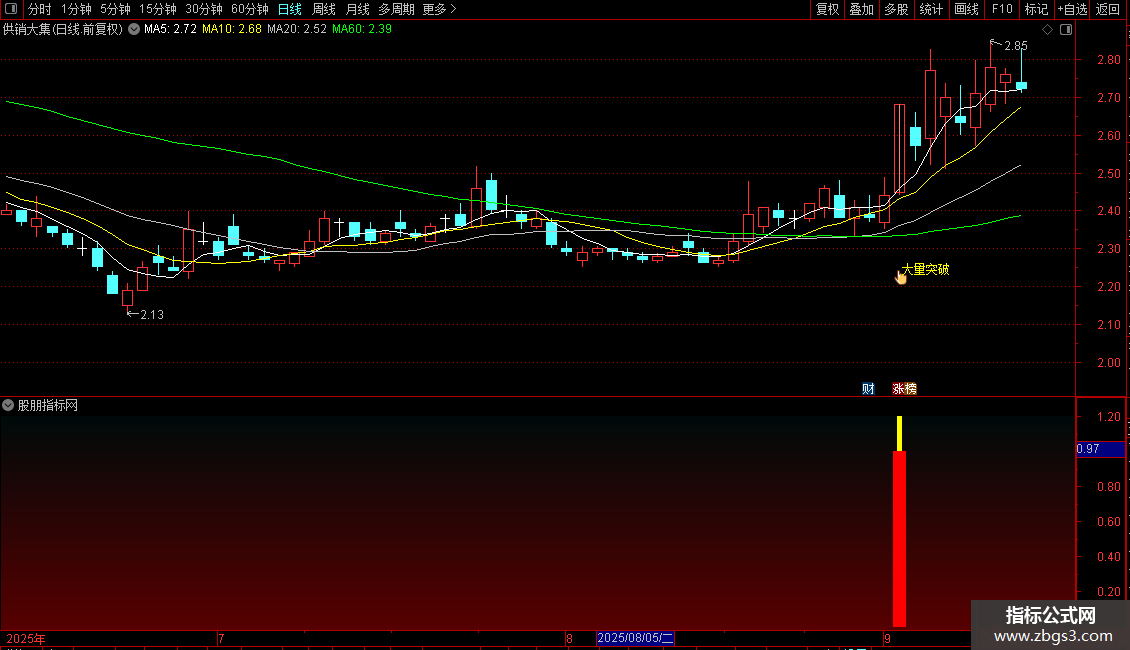Click the MA10: 2.68 legend value
Screen dimensions: 1130x650
coord(232,29)
